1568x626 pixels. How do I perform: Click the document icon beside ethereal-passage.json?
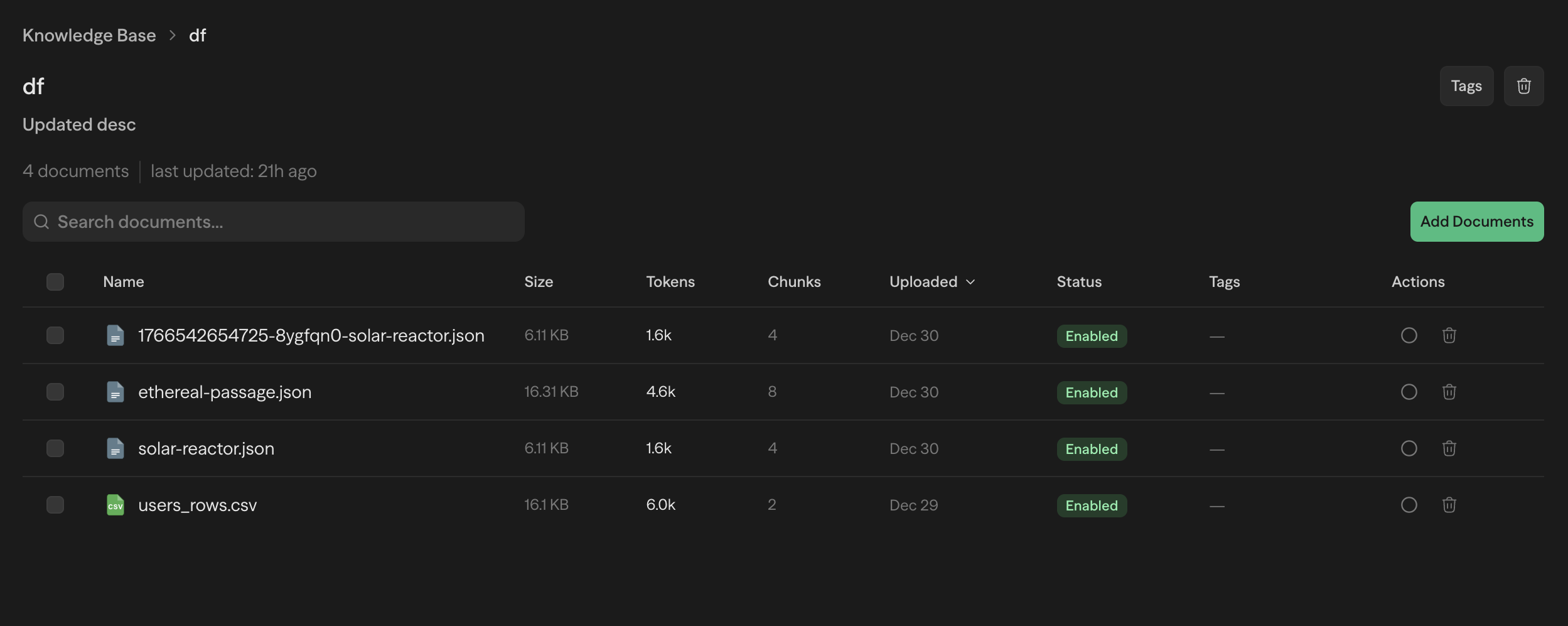(115, 392)
